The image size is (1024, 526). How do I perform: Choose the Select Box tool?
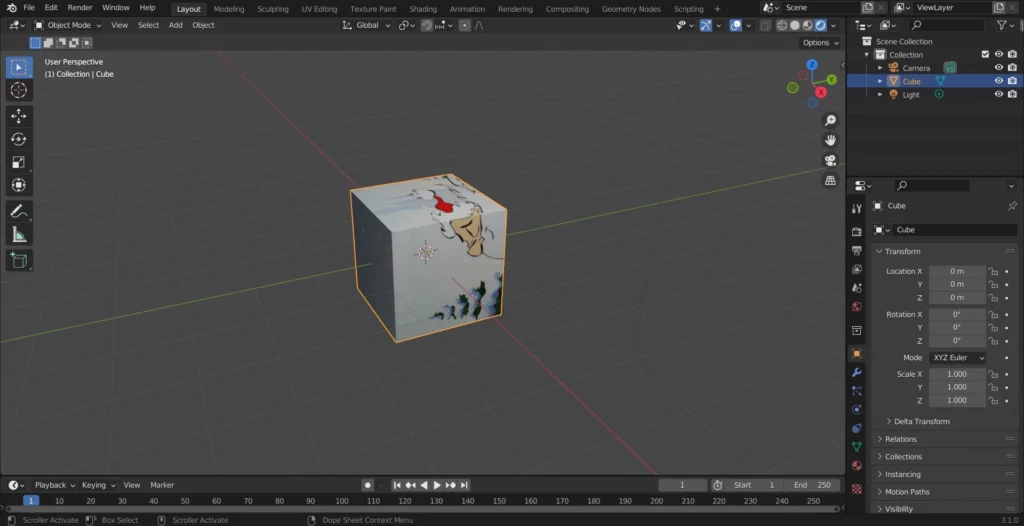pos(19,67)
